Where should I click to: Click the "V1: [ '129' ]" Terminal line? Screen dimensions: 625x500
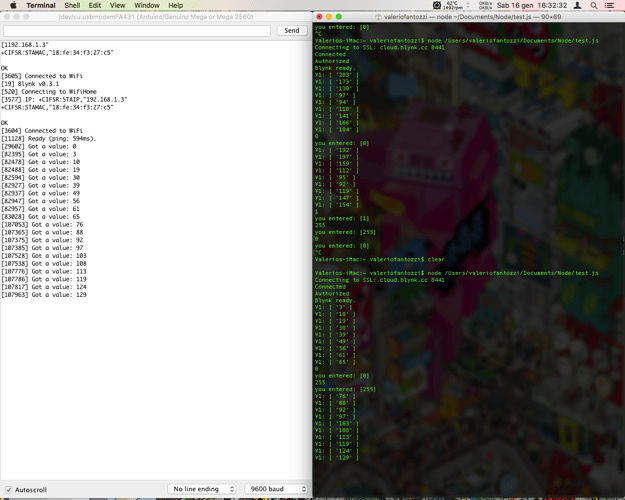(x=337, y=457)
